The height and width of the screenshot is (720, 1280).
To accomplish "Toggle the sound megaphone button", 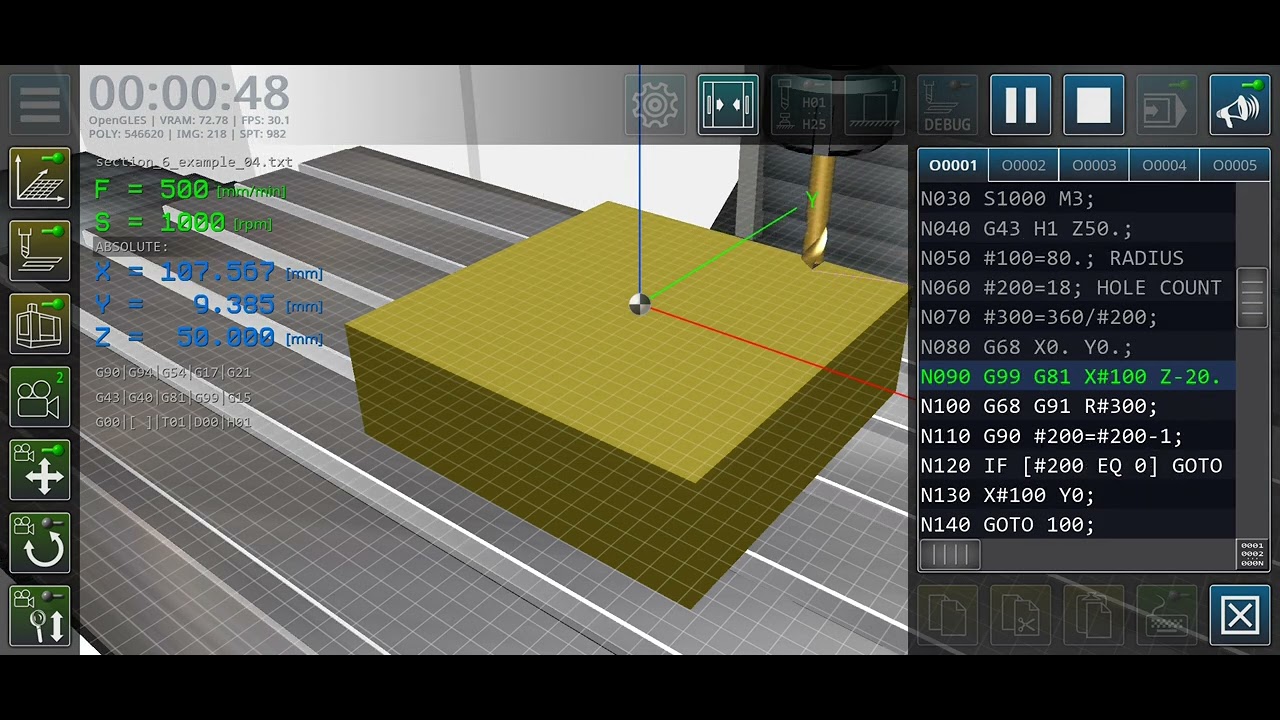I will tap(1239, 104).
